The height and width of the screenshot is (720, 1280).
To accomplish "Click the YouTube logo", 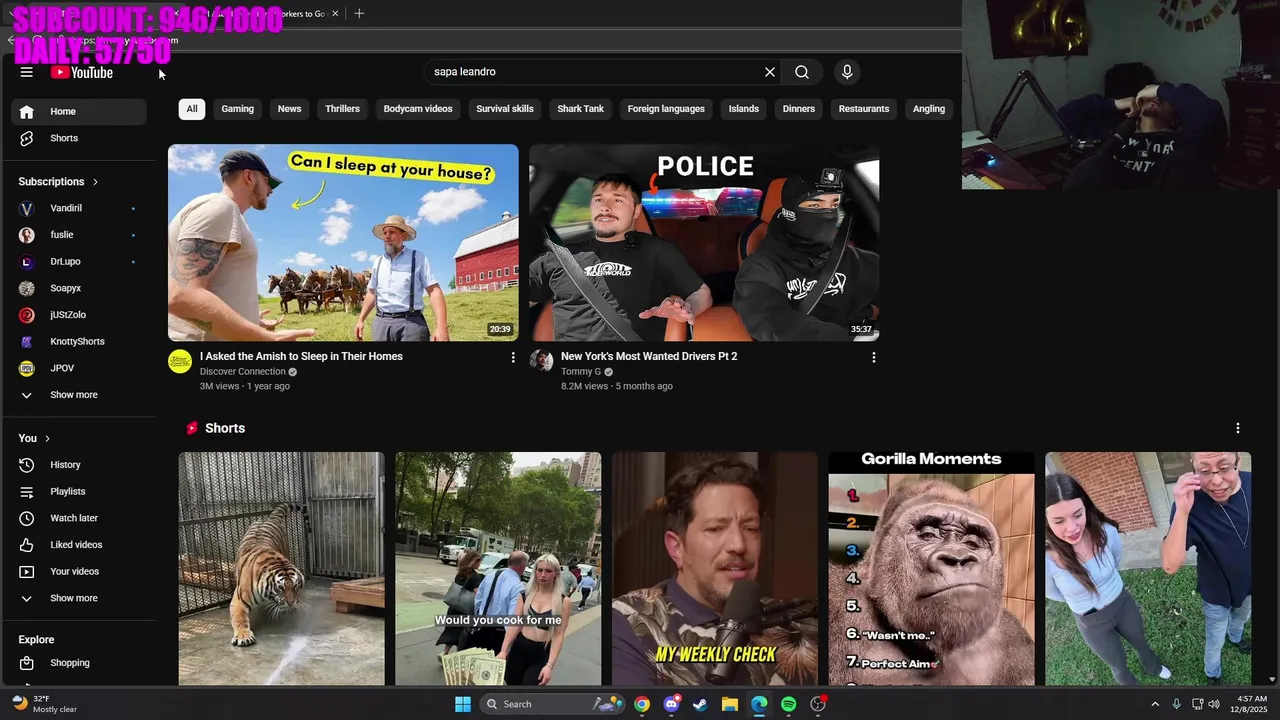I will pyautogui.click(x=82, y=72).
